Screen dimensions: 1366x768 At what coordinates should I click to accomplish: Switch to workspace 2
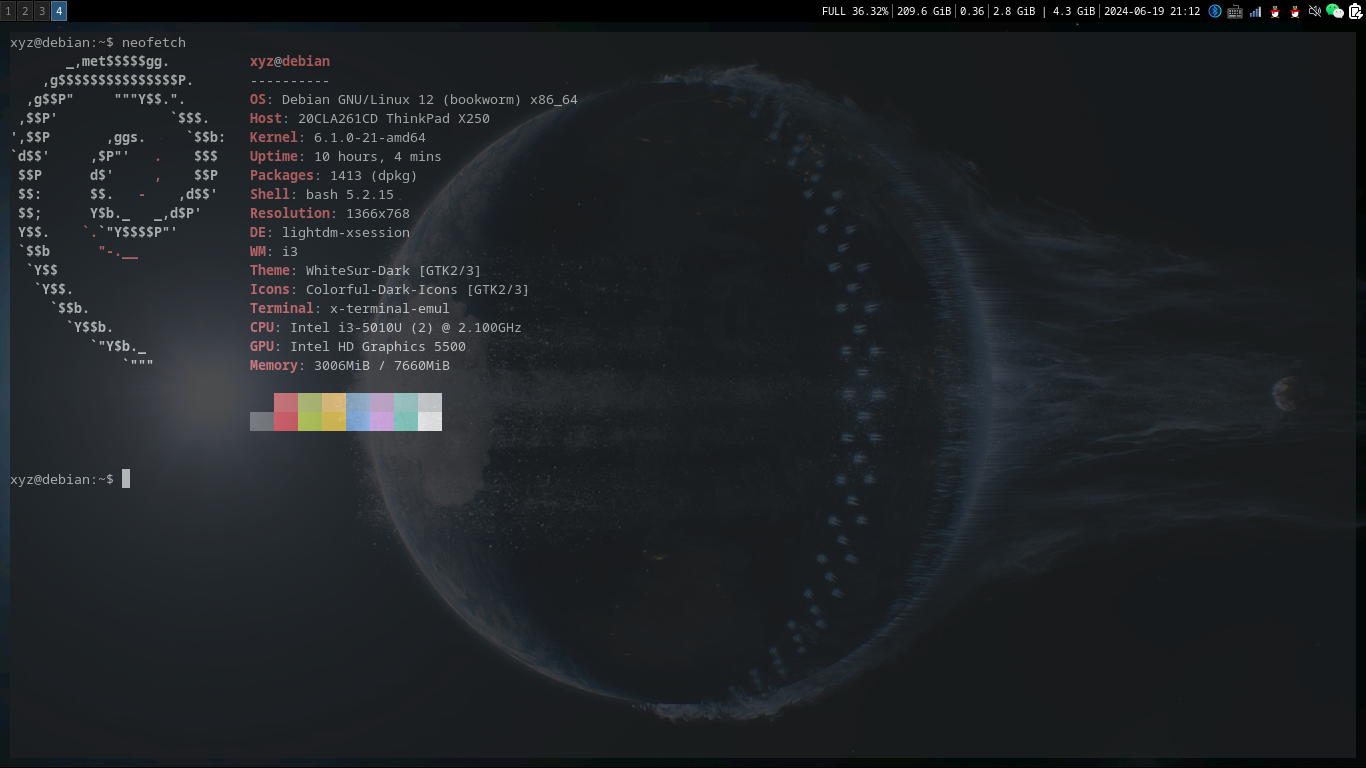click(x=25, y=11)
